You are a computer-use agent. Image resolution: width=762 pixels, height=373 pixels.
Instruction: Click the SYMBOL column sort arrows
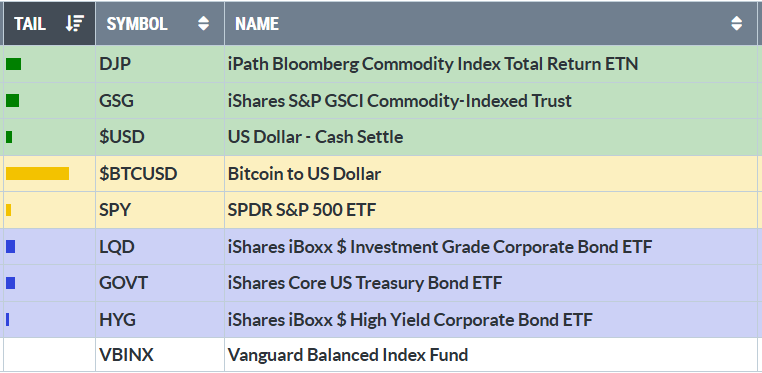click(x=204, y=23)
